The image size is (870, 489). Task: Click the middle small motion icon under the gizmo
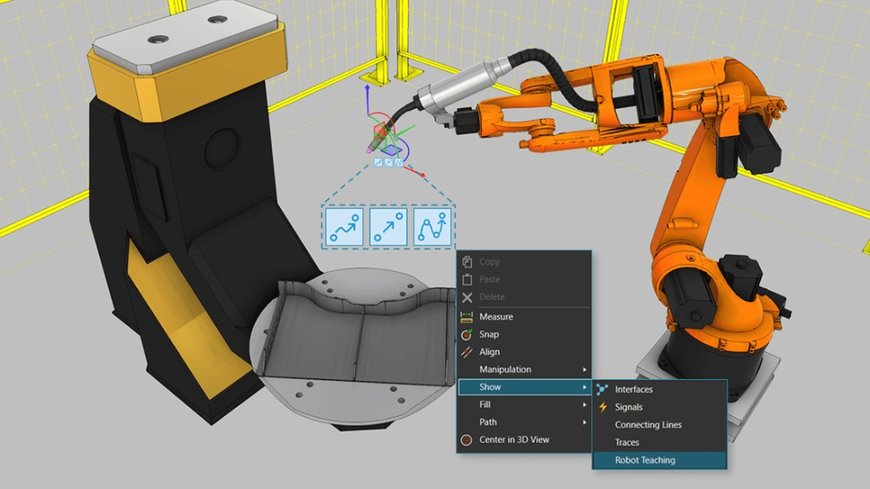388,163
